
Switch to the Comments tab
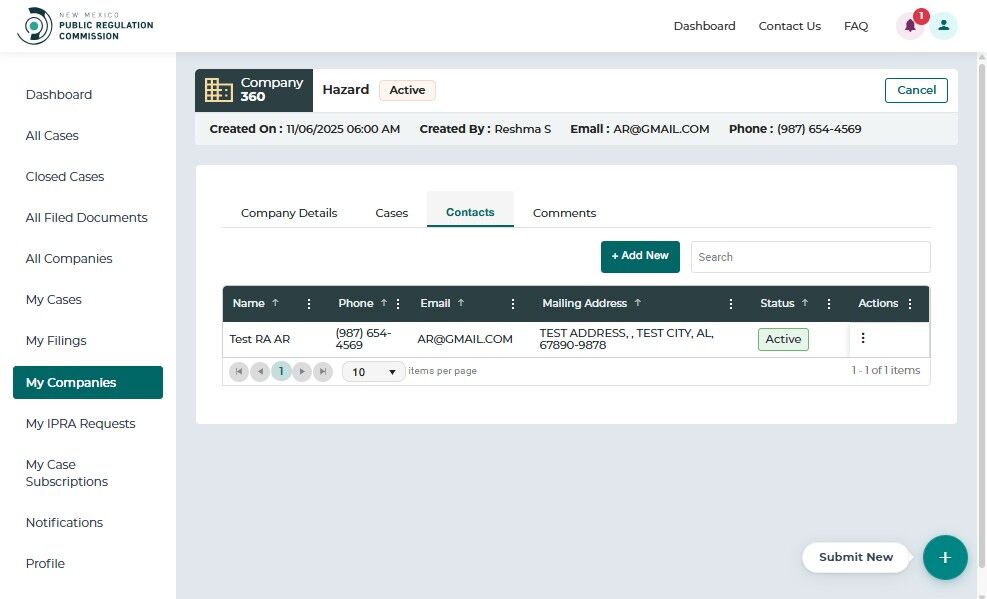coord(564,213)
